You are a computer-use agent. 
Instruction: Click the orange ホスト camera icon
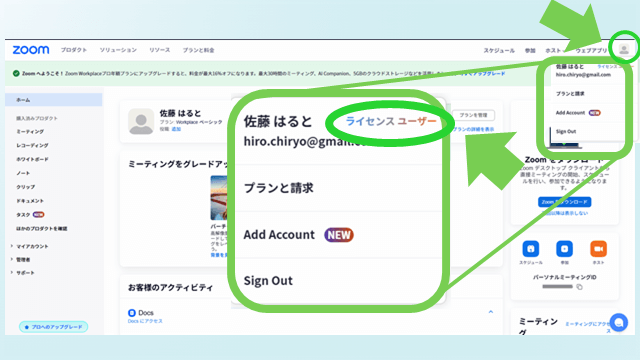pos(598,249)
